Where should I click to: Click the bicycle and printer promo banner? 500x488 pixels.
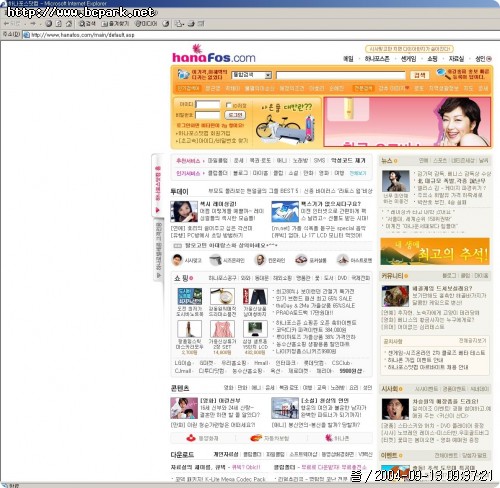click(x=286, y=123)
